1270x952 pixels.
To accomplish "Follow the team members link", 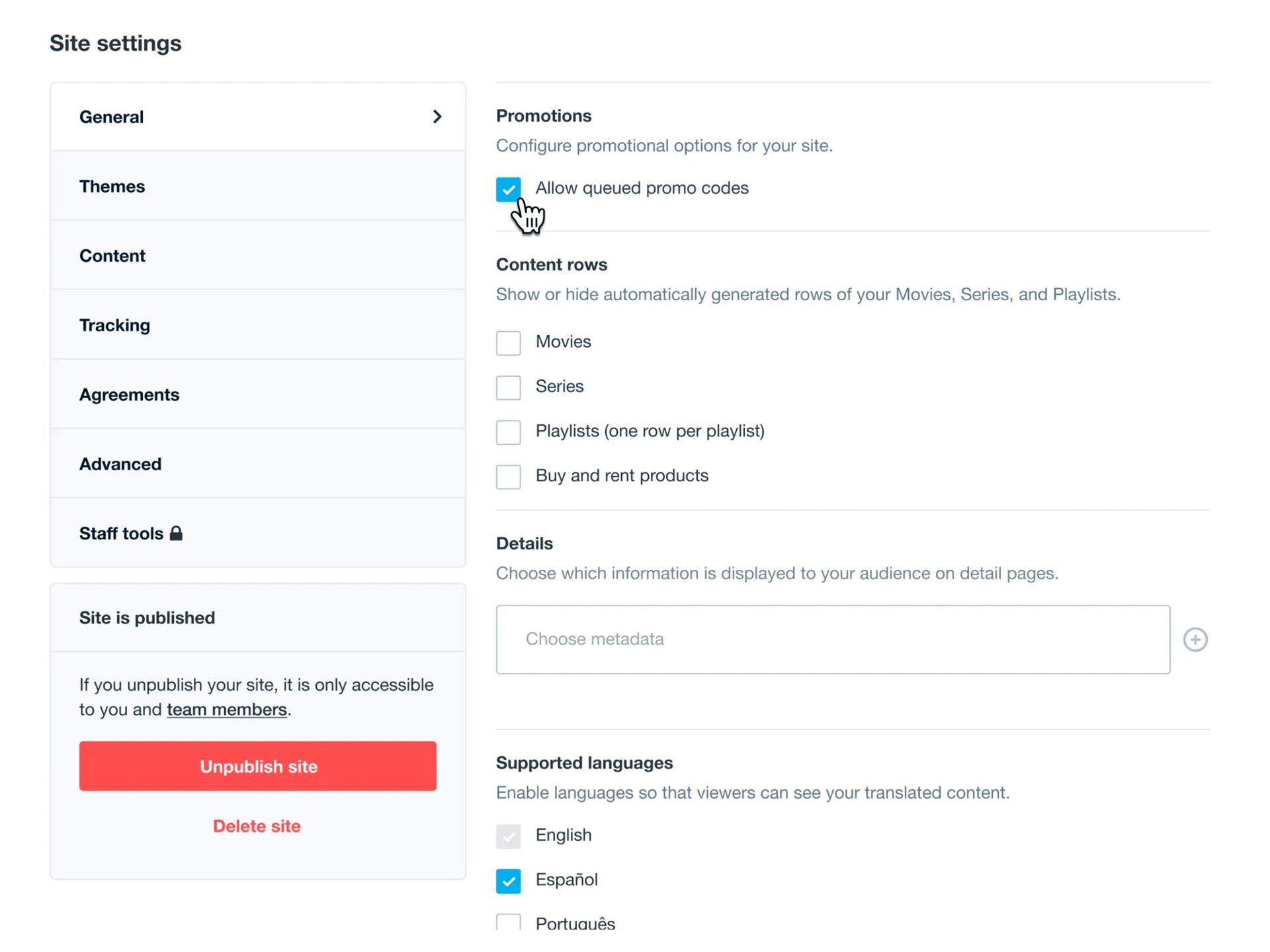I will pos(226,709).
